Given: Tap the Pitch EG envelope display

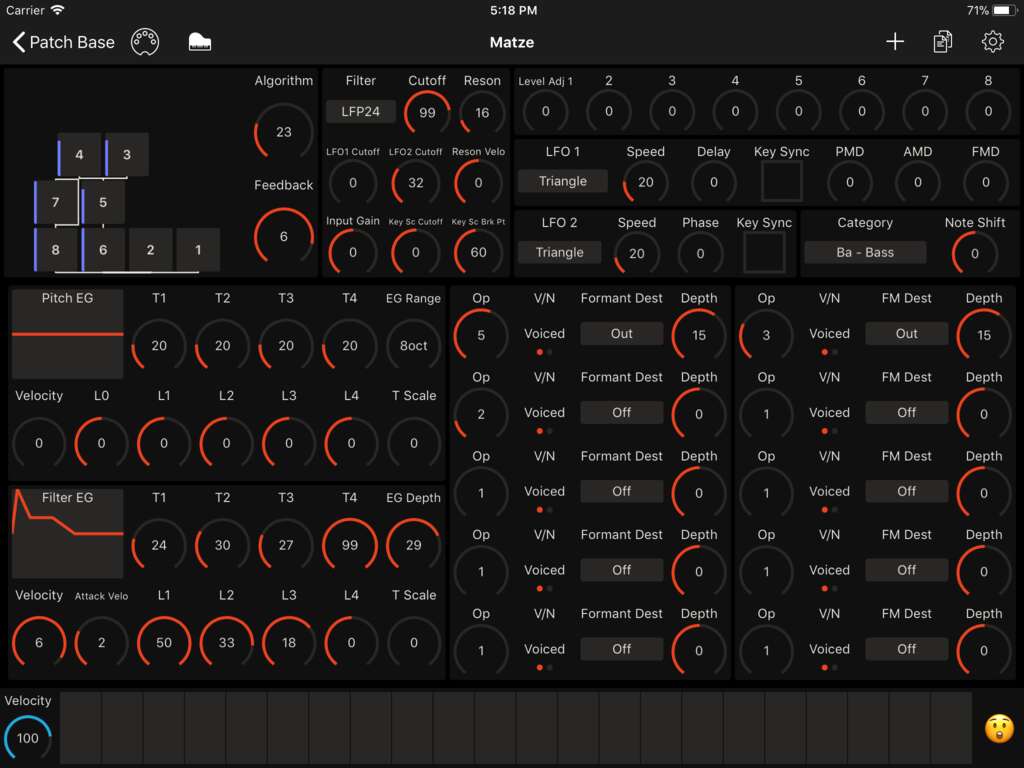Looking at the screenshot, I should click(67, 334).
